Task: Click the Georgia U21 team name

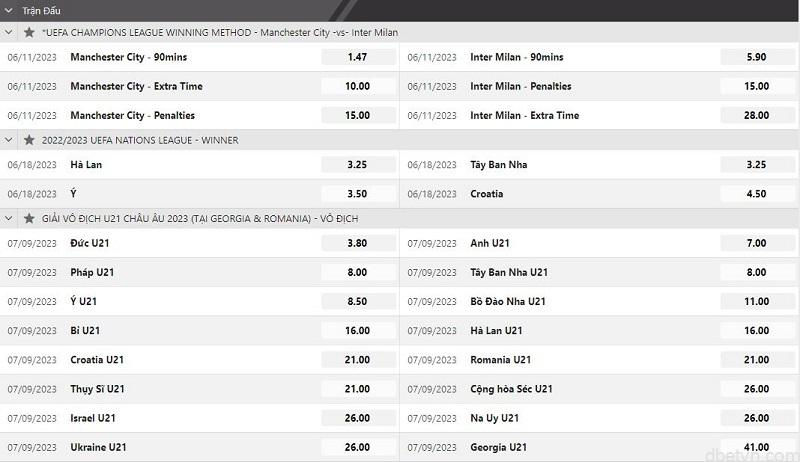Action: pos(498,447)
